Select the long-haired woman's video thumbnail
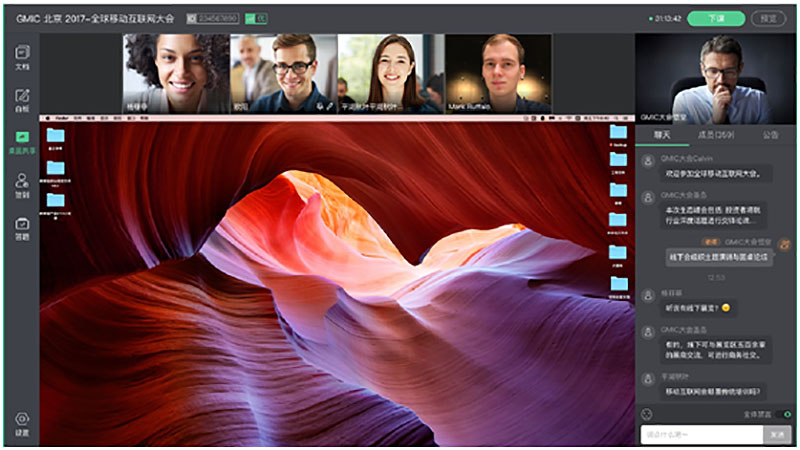This screenshot has width=800, height=450. [x=391, y=73]
